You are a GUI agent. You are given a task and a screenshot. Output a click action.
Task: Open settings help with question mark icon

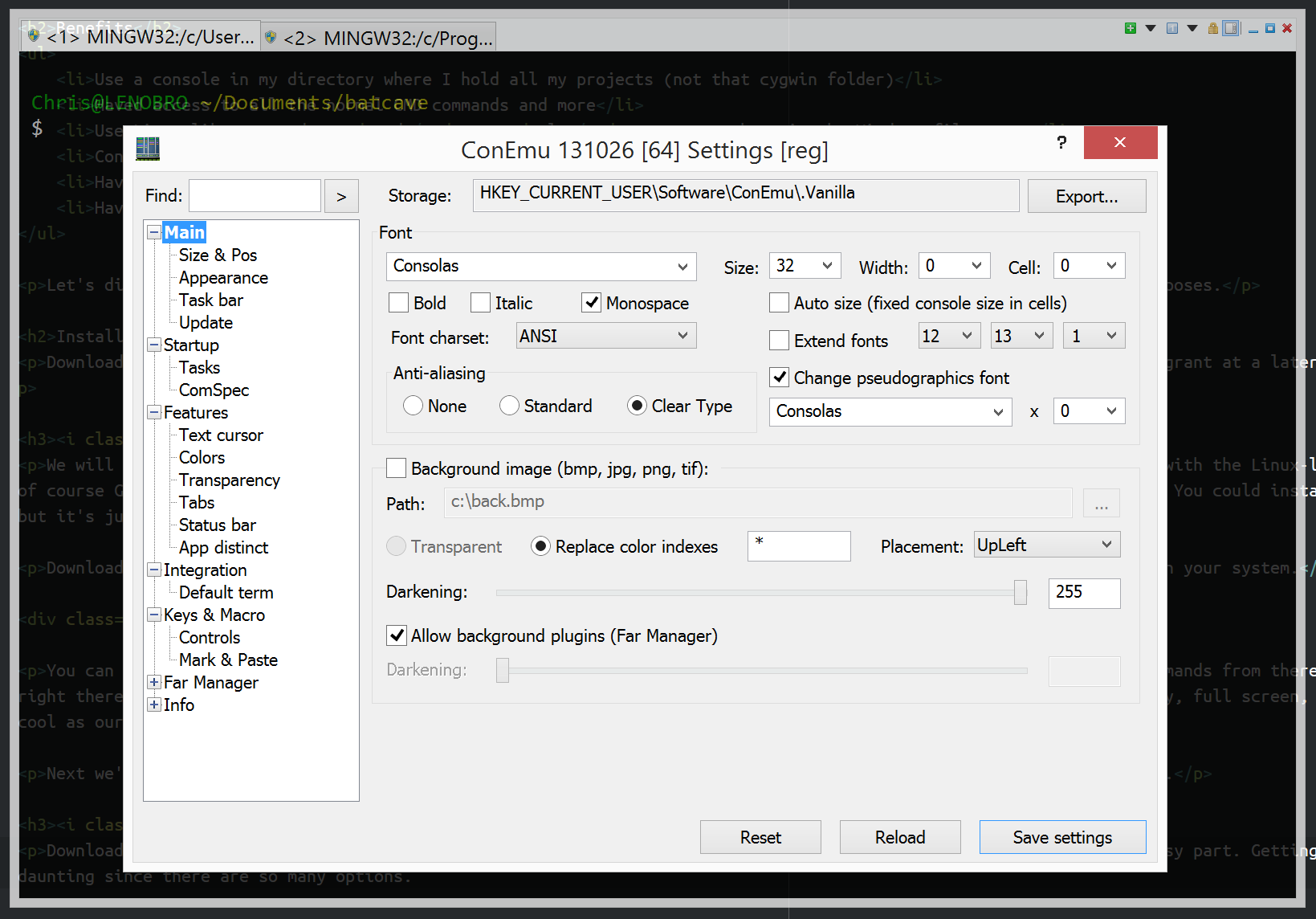coord(1061,142)
